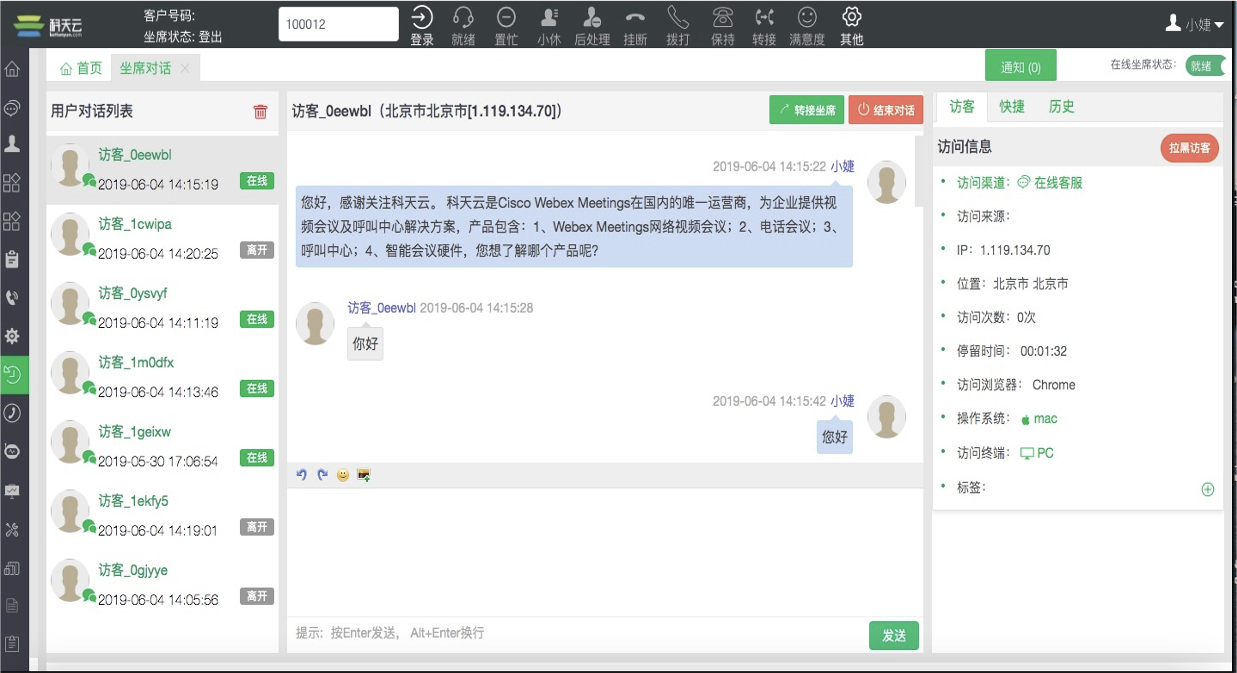Click the customer number input field 100012

click(338, 24)
